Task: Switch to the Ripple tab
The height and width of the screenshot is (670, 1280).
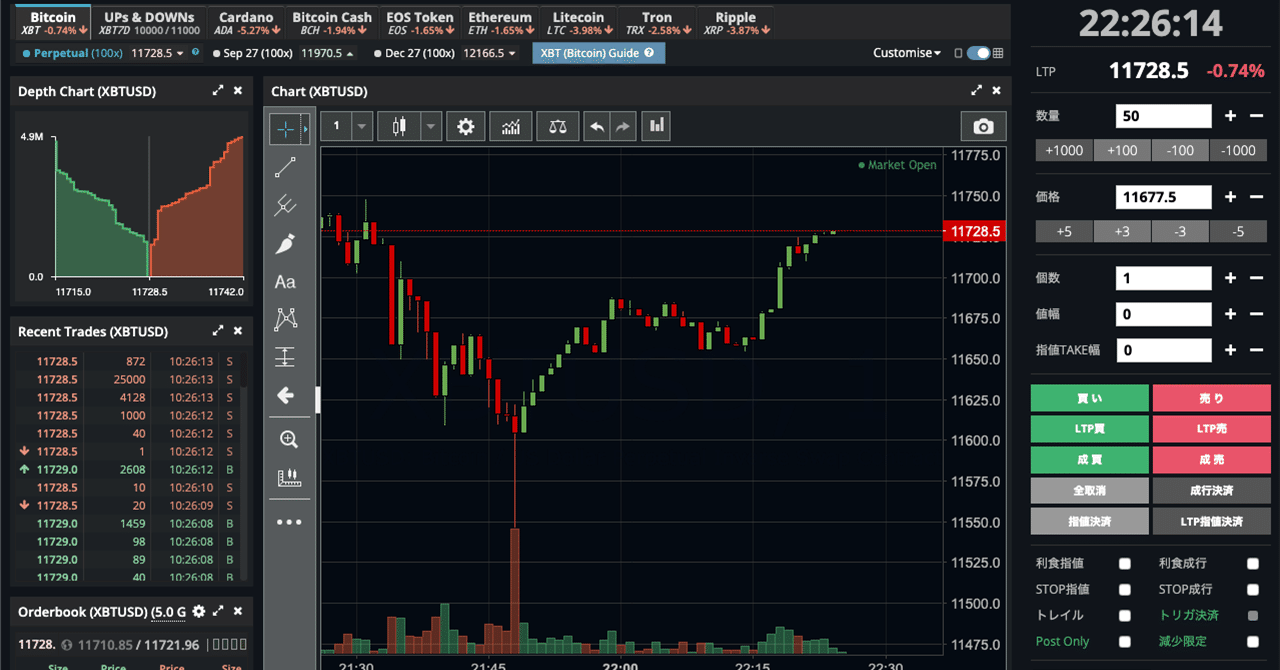Action: (x=735, y=23)
